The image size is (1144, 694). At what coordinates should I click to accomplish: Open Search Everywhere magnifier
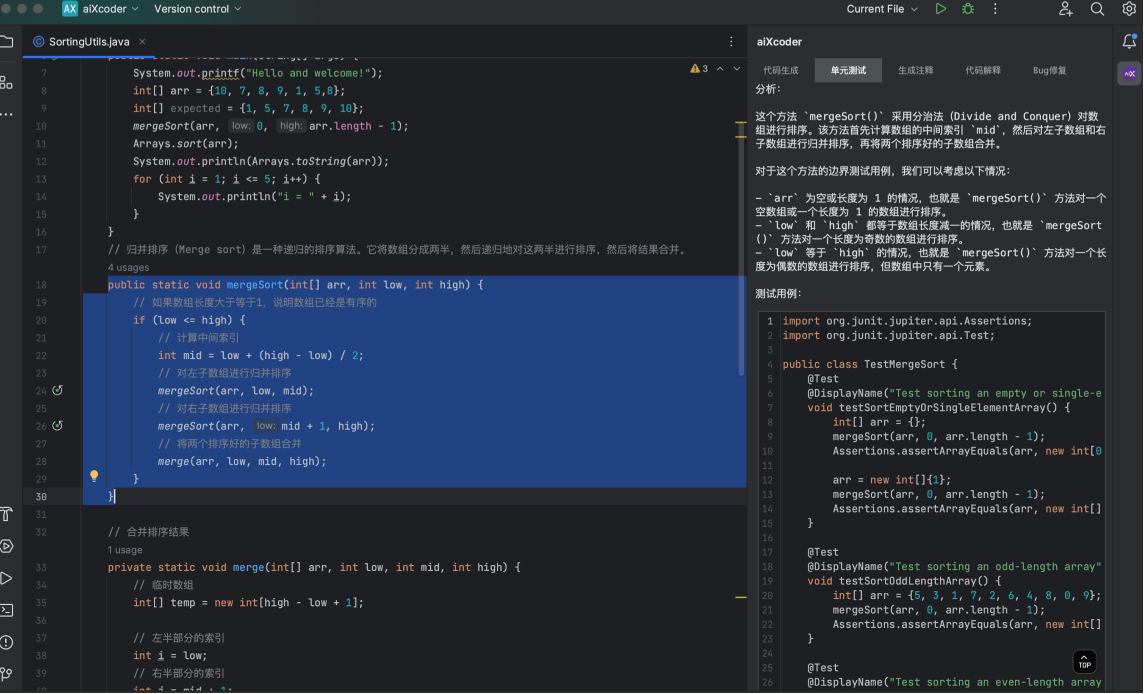coord(1097,9)
